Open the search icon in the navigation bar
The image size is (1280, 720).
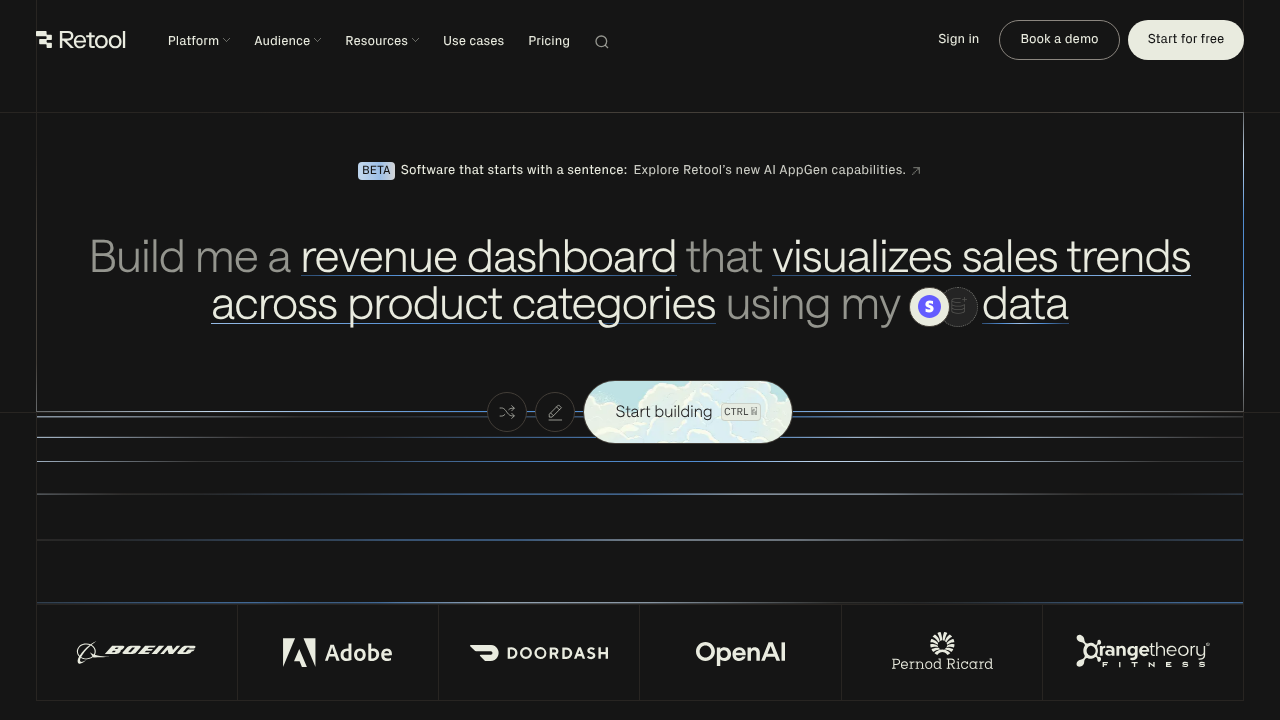click(x=601, y=41)
